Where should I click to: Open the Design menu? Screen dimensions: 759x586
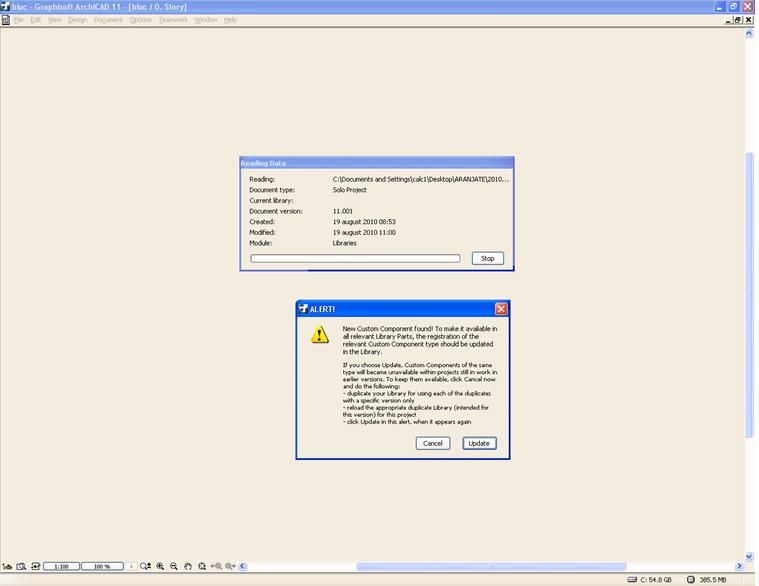(77, 20)
